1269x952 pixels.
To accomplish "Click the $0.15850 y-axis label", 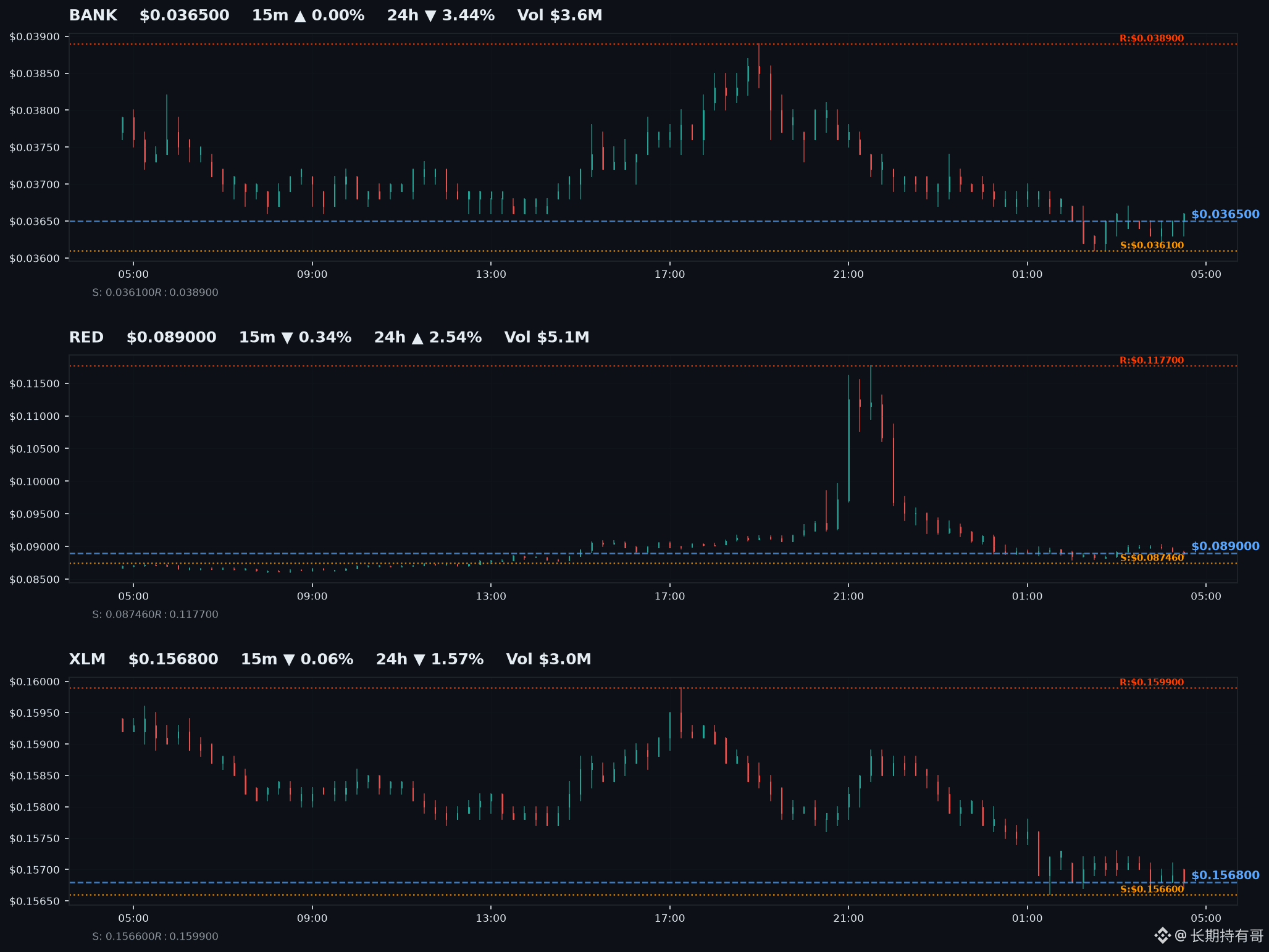I will click(x=35, y=776).
